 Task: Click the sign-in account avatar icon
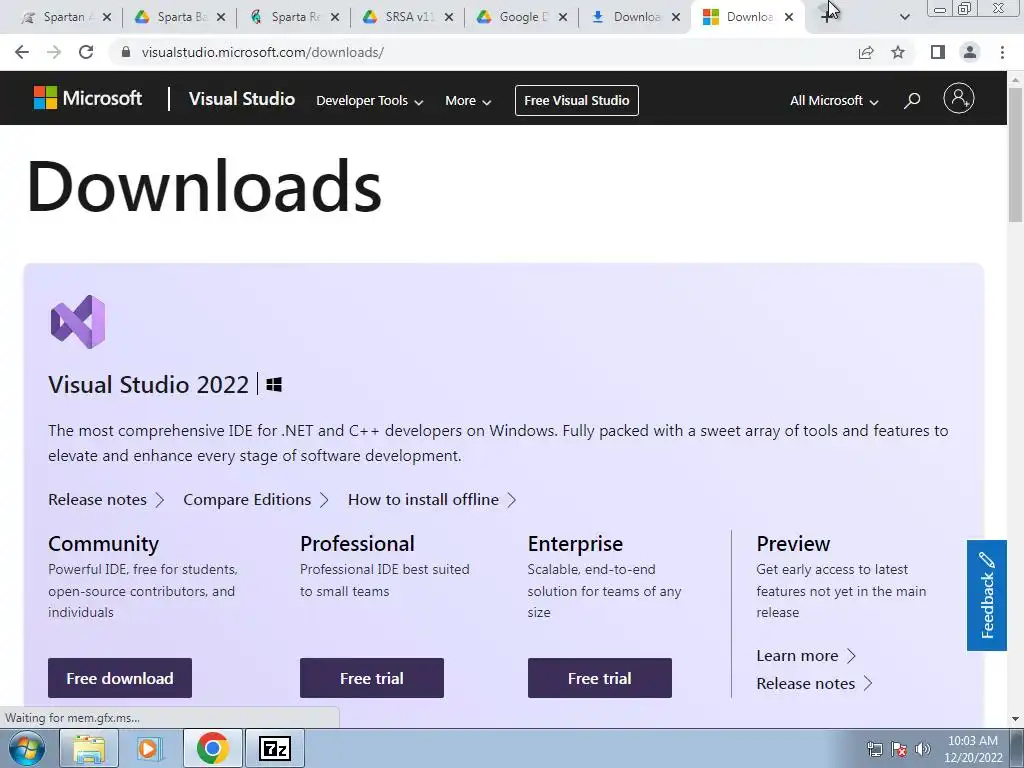959,99
